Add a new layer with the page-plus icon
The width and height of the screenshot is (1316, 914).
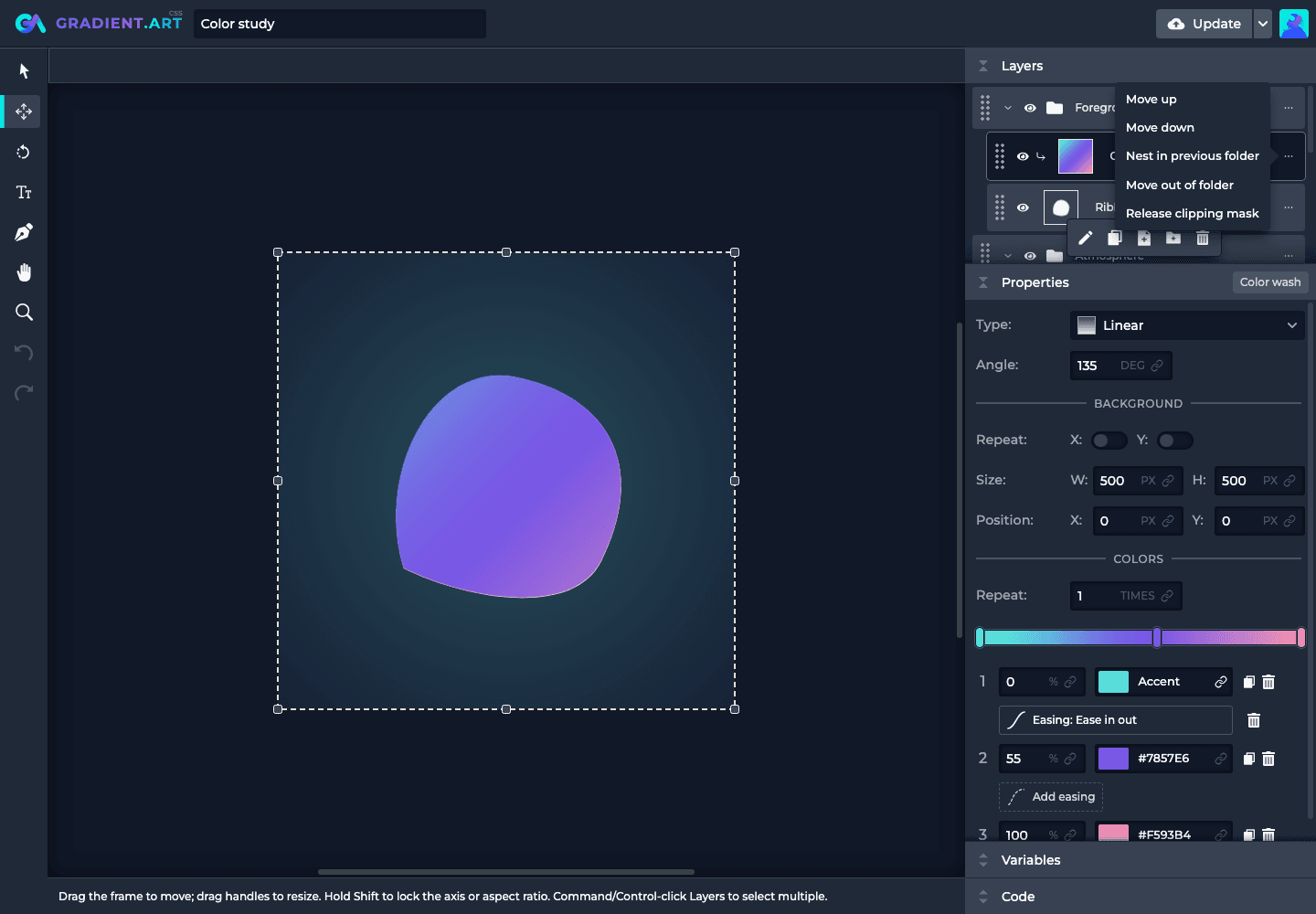coord(1144,239)
